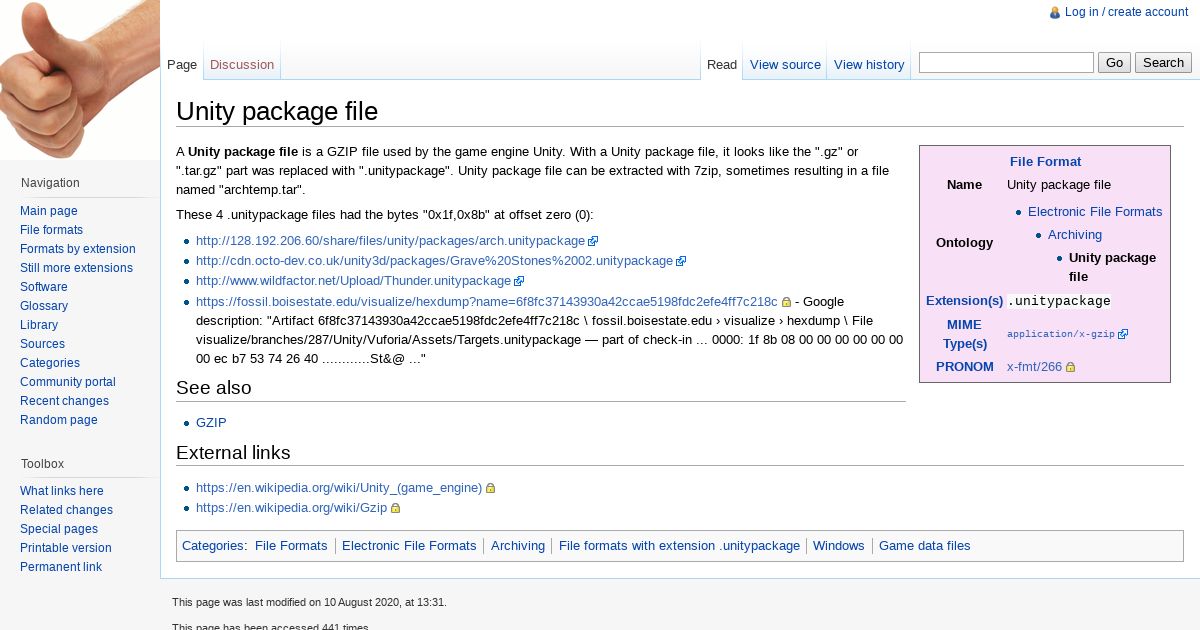Open Archiving category link
The height and width of the screenshot is (630, 1200).
(x=518, y=546)
